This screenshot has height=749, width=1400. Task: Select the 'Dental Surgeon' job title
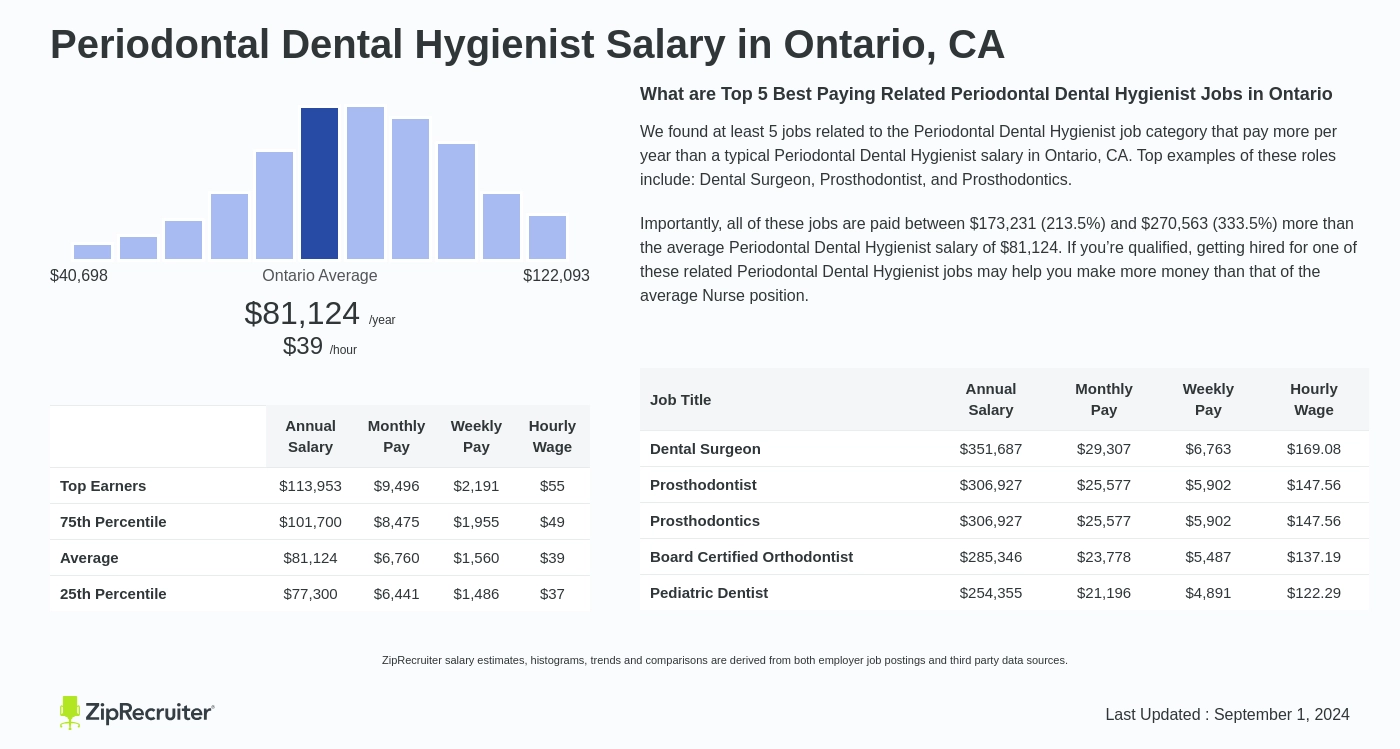[705, 449]
